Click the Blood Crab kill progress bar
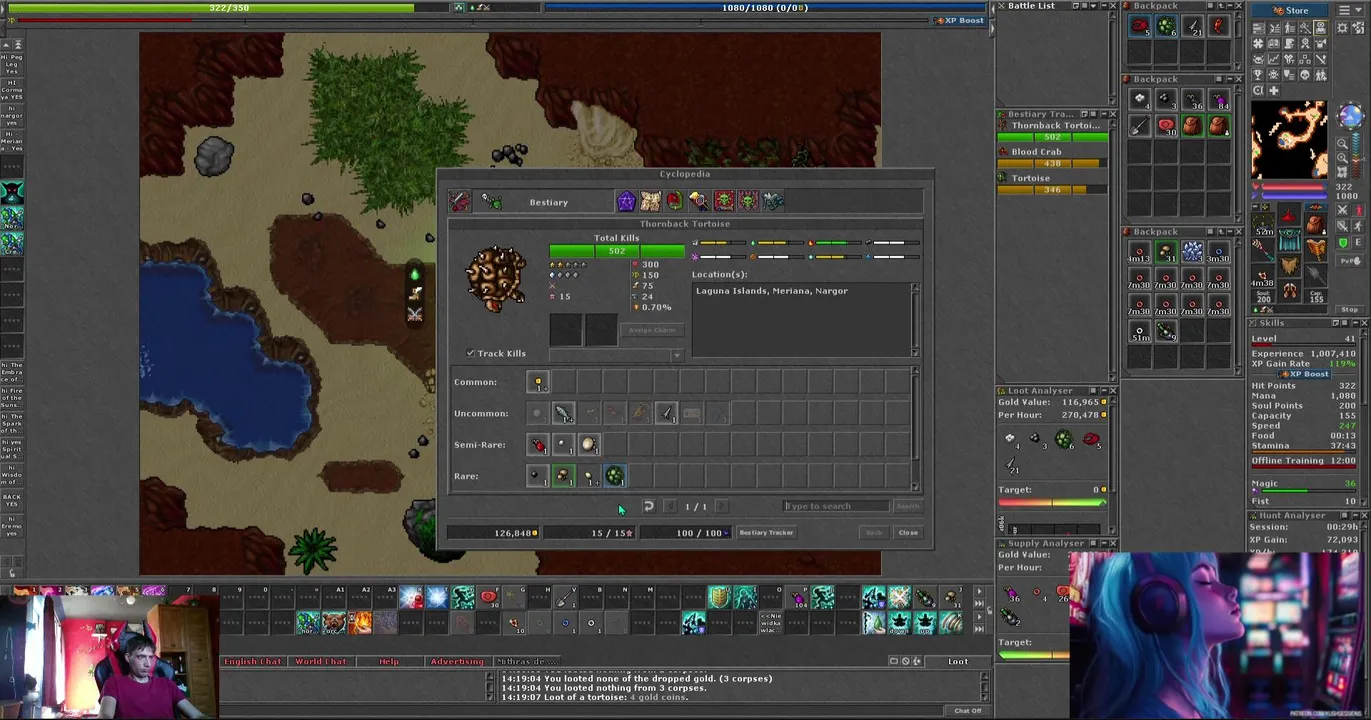Viewport: 1371px width, 720px height. pyautogui.click(x=1052, y=164)
